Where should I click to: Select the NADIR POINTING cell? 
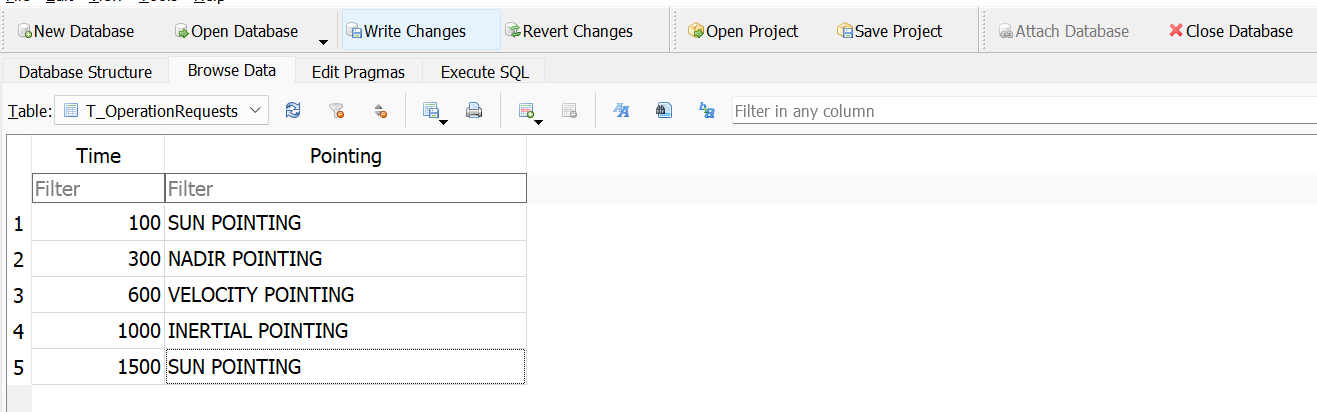pos(345,259)
